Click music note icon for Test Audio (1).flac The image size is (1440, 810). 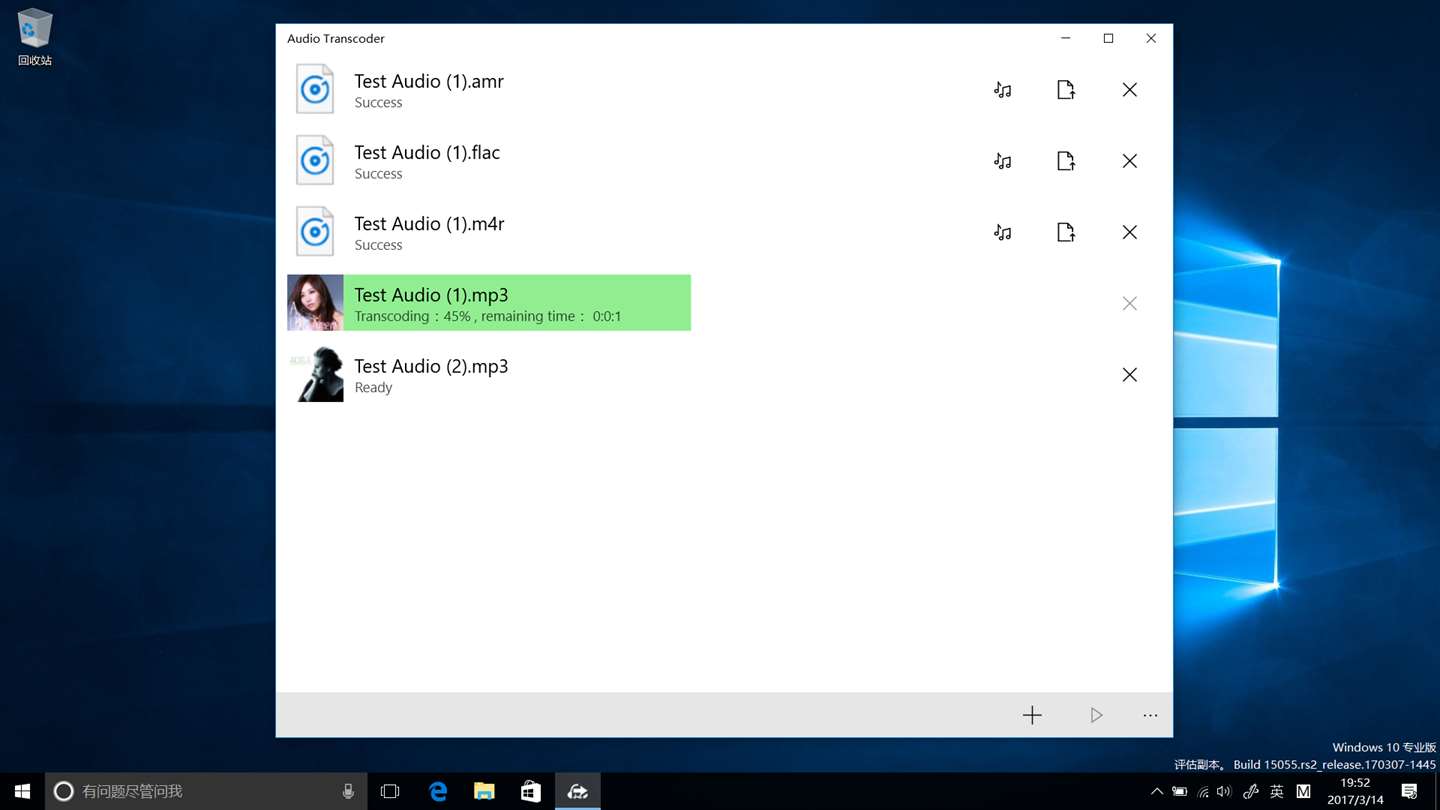pos(1002,161)
